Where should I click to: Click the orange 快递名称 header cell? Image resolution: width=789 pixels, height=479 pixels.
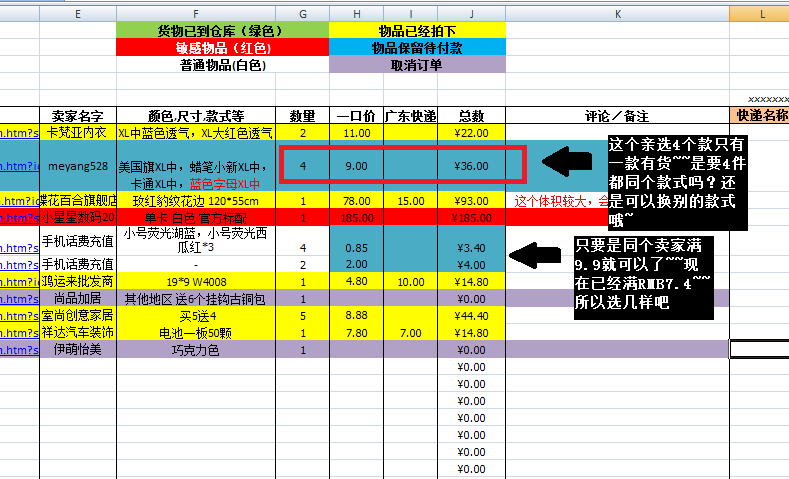pyautogui.click(x=760, y=116)
